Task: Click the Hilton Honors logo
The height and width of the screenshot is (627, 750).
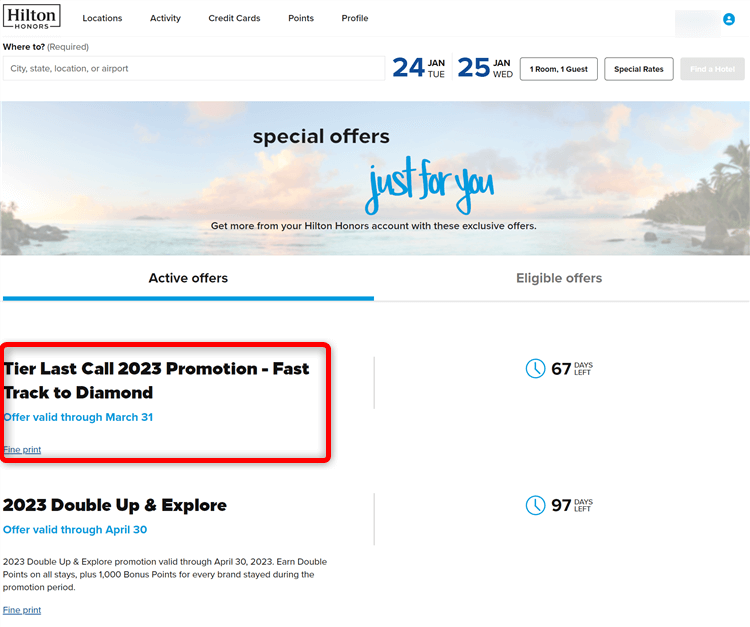Action: click(x=32, y=17)
